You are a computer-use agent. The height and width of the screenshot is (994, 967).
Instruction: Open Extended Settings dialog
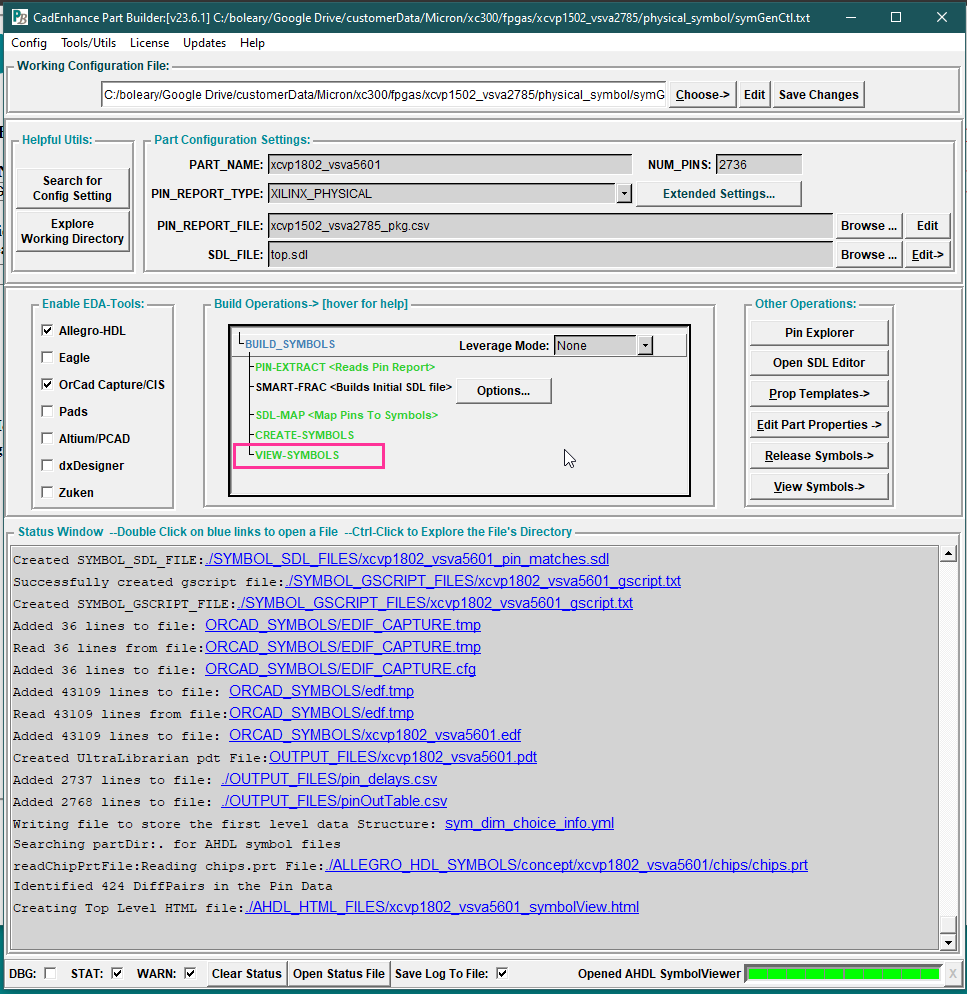click(x=718, y=193)
